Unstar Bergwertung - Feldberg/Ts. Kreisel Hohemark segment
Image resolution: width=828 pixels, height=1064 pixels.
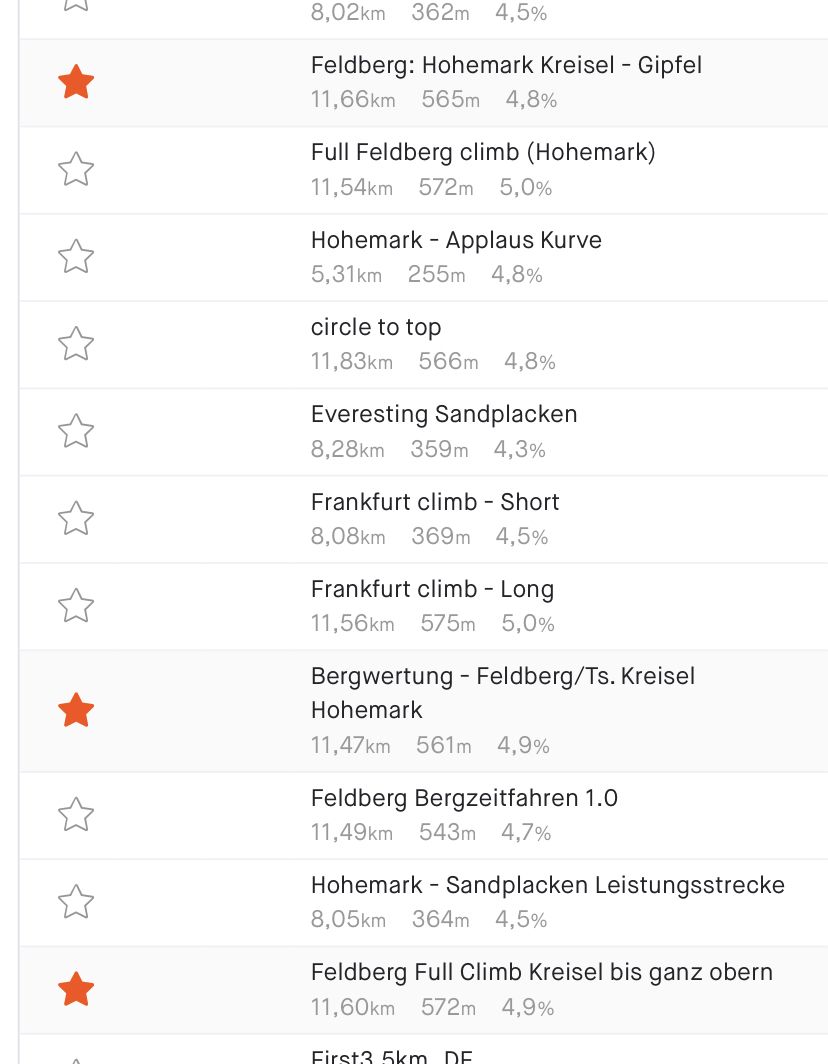(76, 711)
